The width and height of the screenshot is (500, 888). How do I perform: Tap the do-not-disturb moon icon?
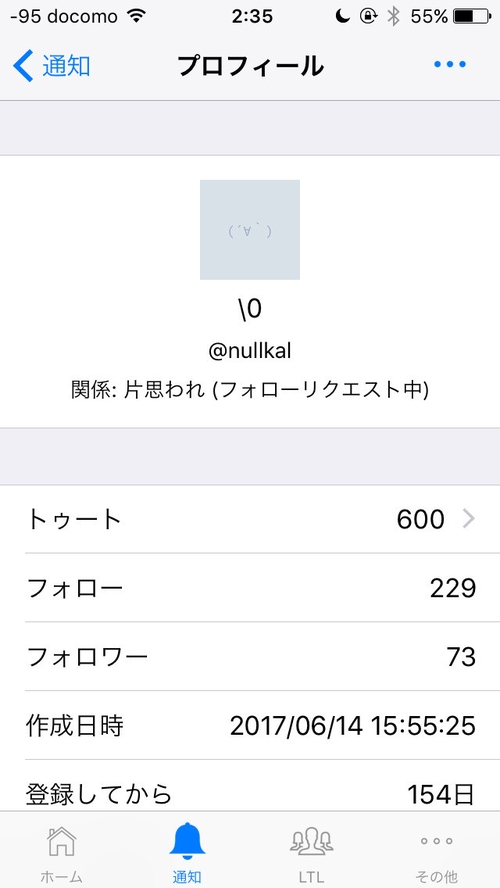342,16
